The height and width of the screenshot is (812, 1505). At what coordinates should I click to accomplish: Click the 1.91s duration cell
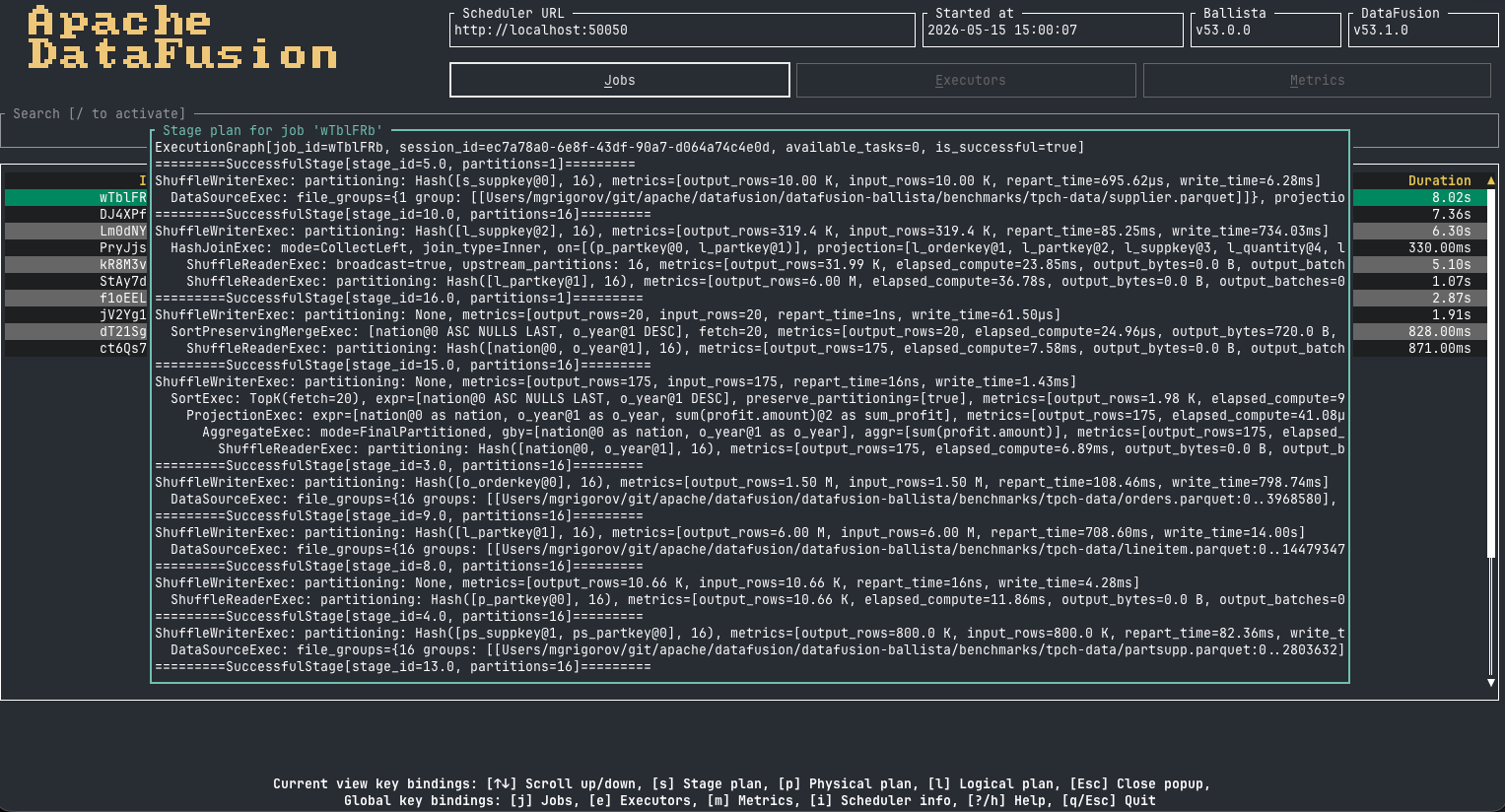click(x=1451, y=314)
